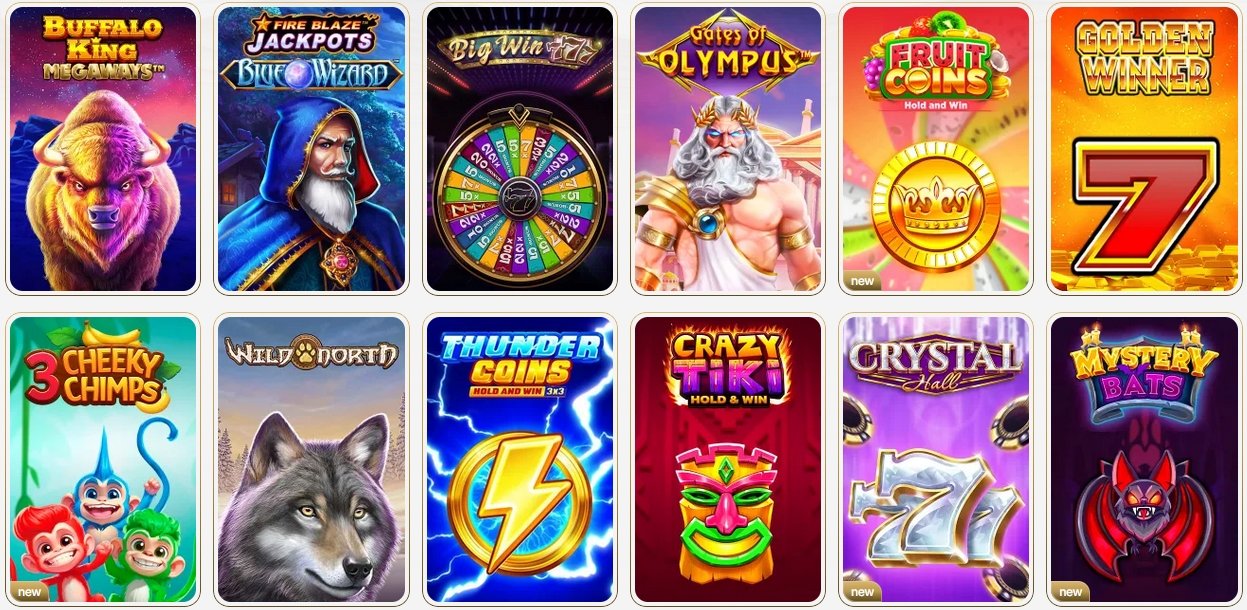This screenshot has height=610, width=1247.
Task: Open the Buffalo King Megaways game
Action: click(x=103, y=149)
